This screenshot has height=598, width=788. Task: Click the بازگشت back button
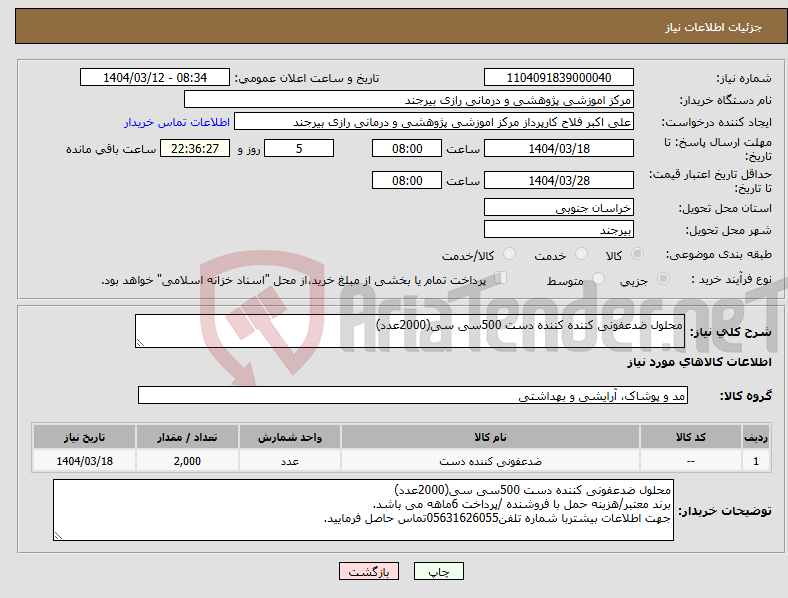[x=369, y=571]
